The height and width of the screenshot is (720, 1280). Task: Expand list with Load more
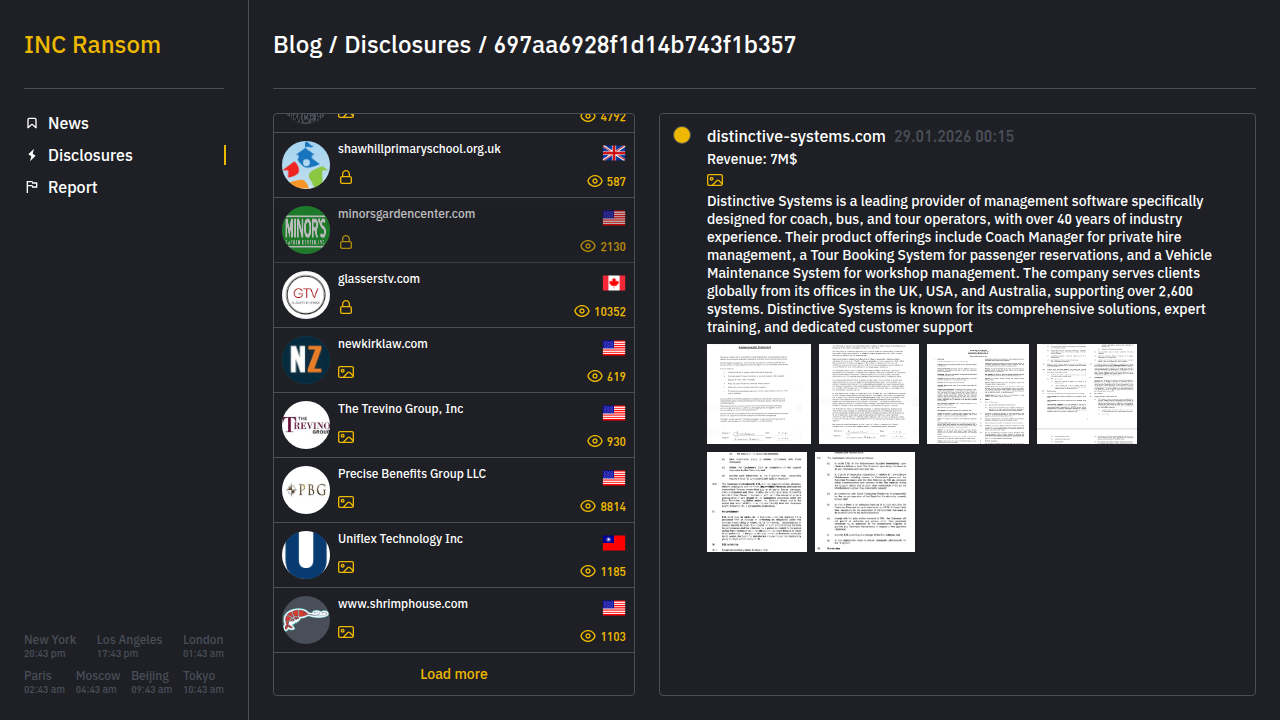tap(454, 674)
